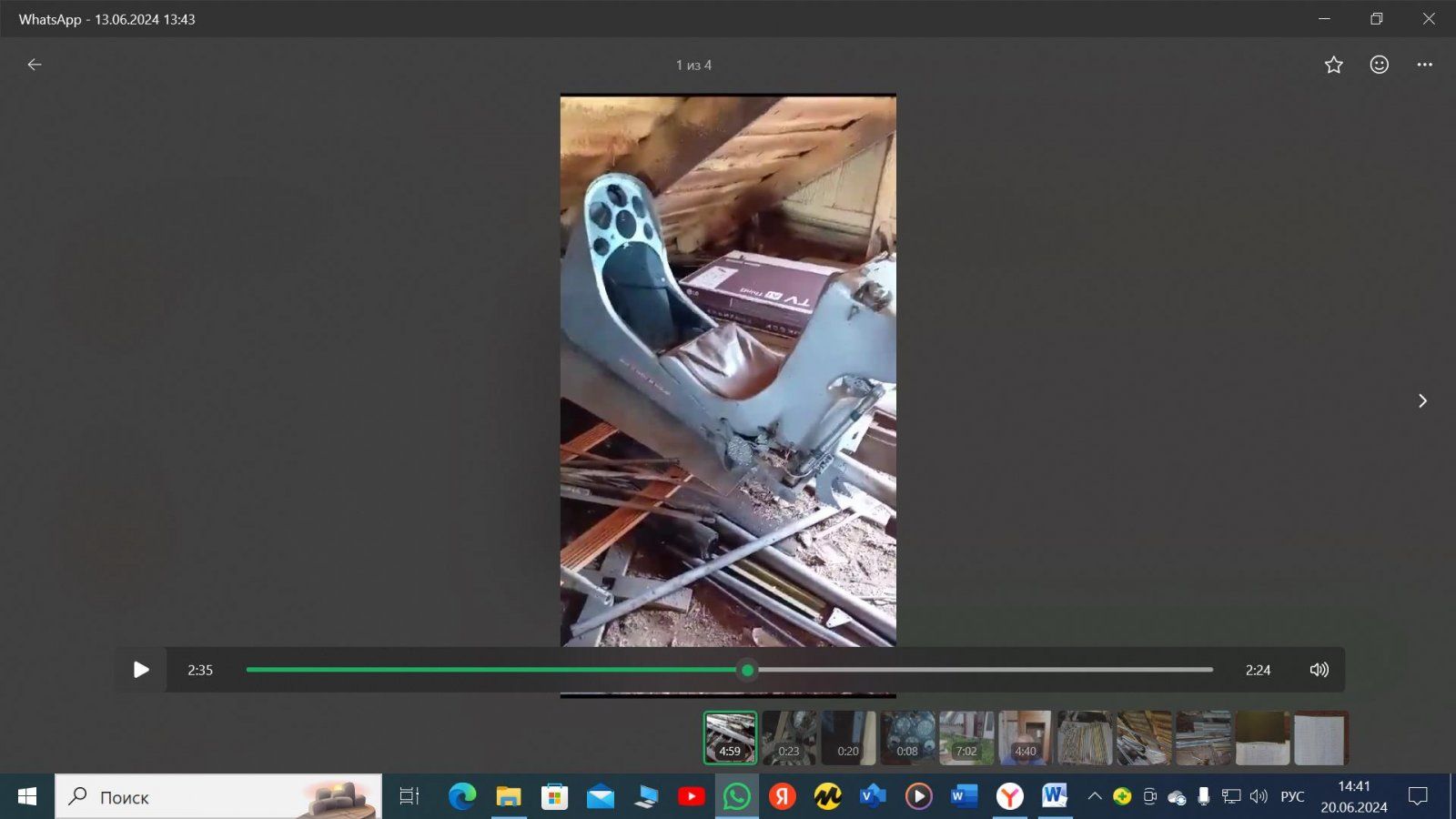The height and width of the screenshot is (819, 1456).
Task: Play the video
Action: click(x=141, y=670)
